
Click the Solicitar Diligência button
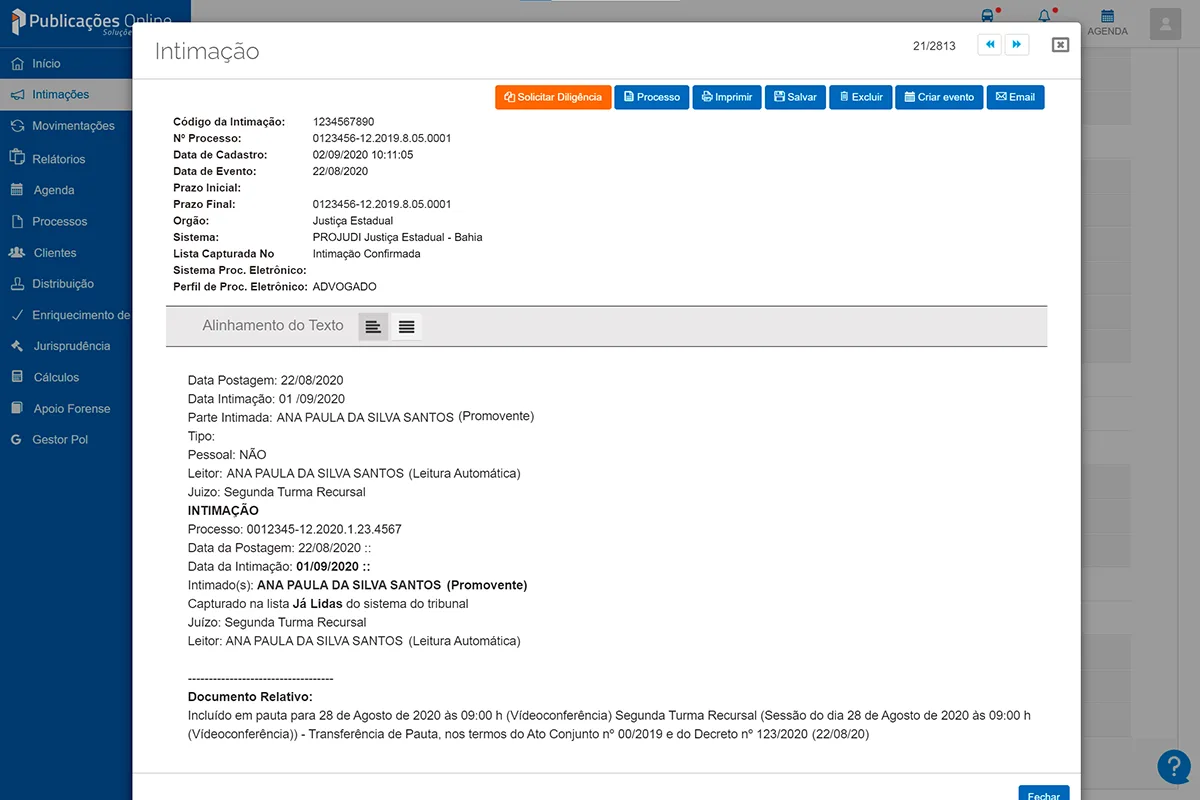click(553, 97)
